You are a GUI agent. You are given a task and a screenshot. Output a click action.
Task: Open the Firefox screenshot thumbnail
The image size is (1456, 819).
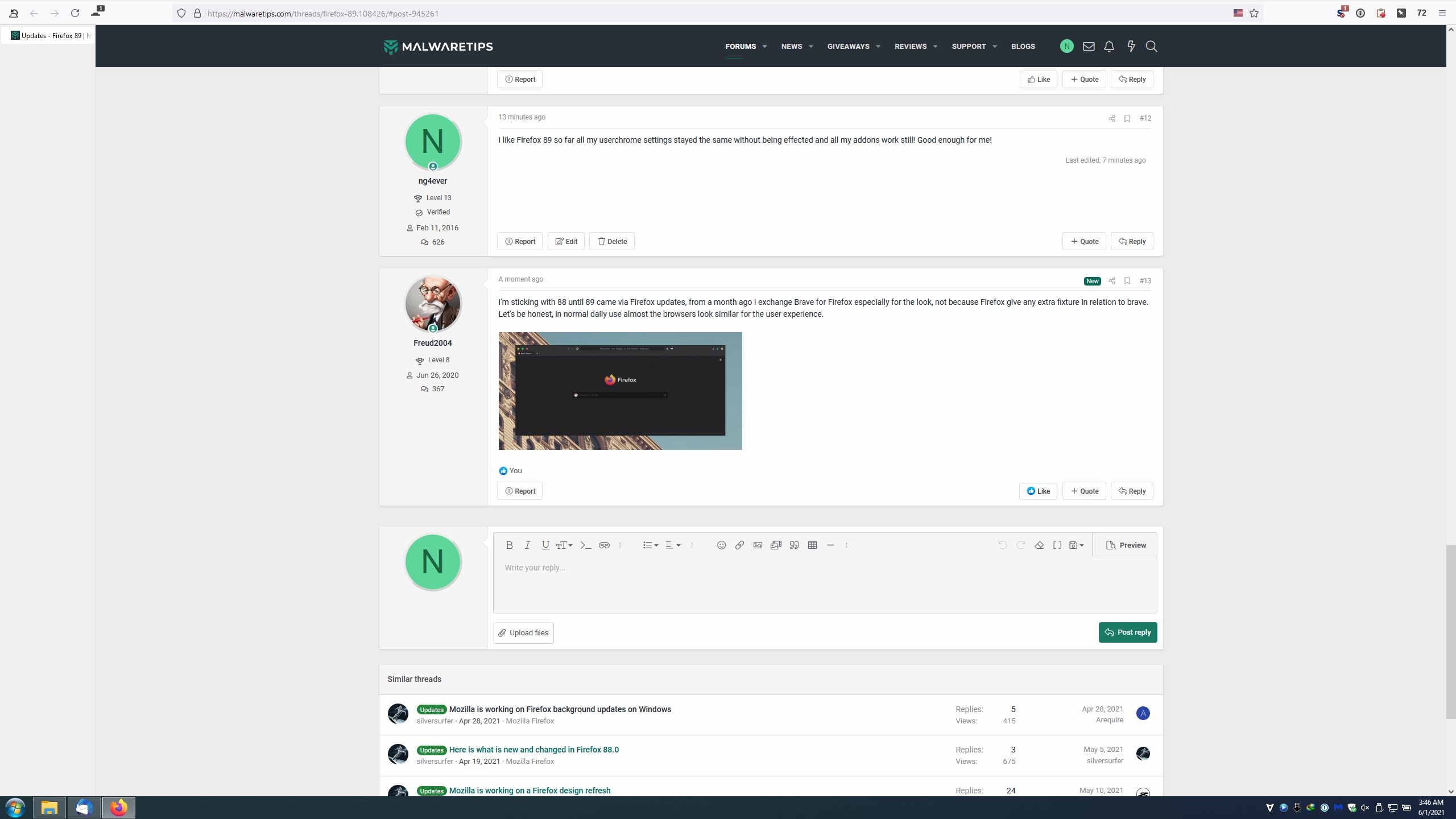[620, 391]
